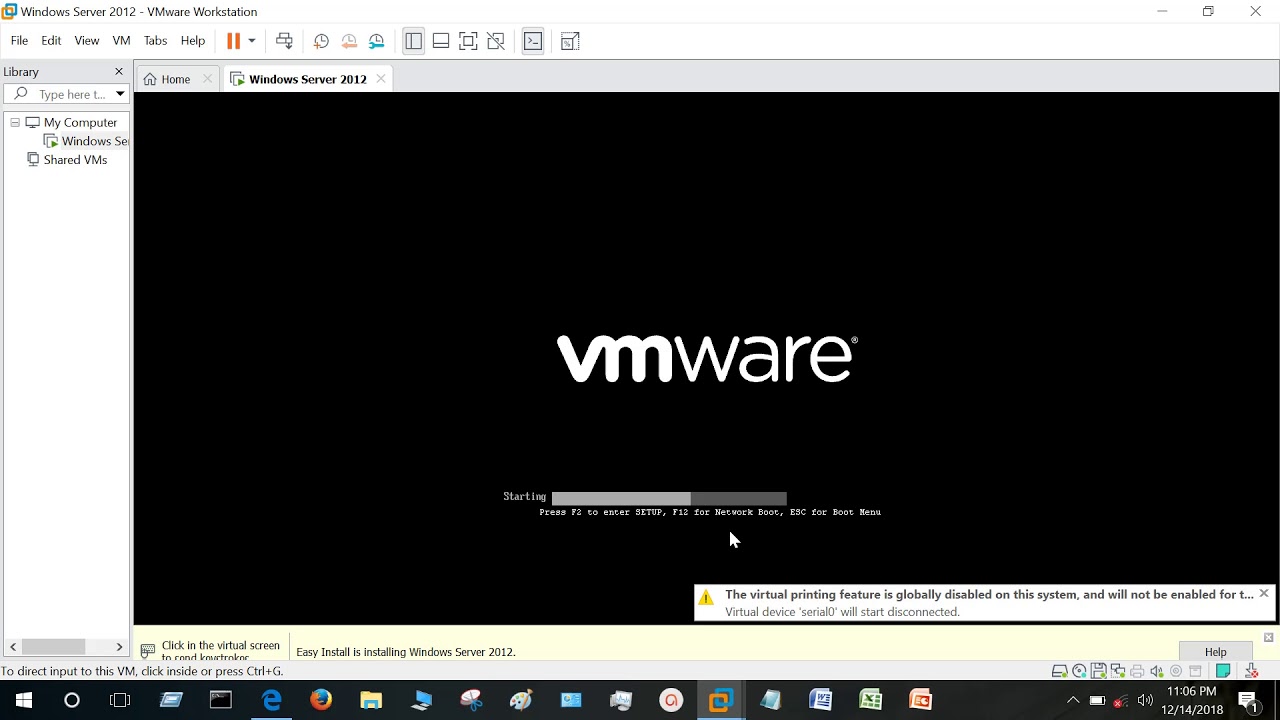Screen dimensions: 1280x720
Task: Close the Easy Install information bar
Action: tap(1269, 637)
